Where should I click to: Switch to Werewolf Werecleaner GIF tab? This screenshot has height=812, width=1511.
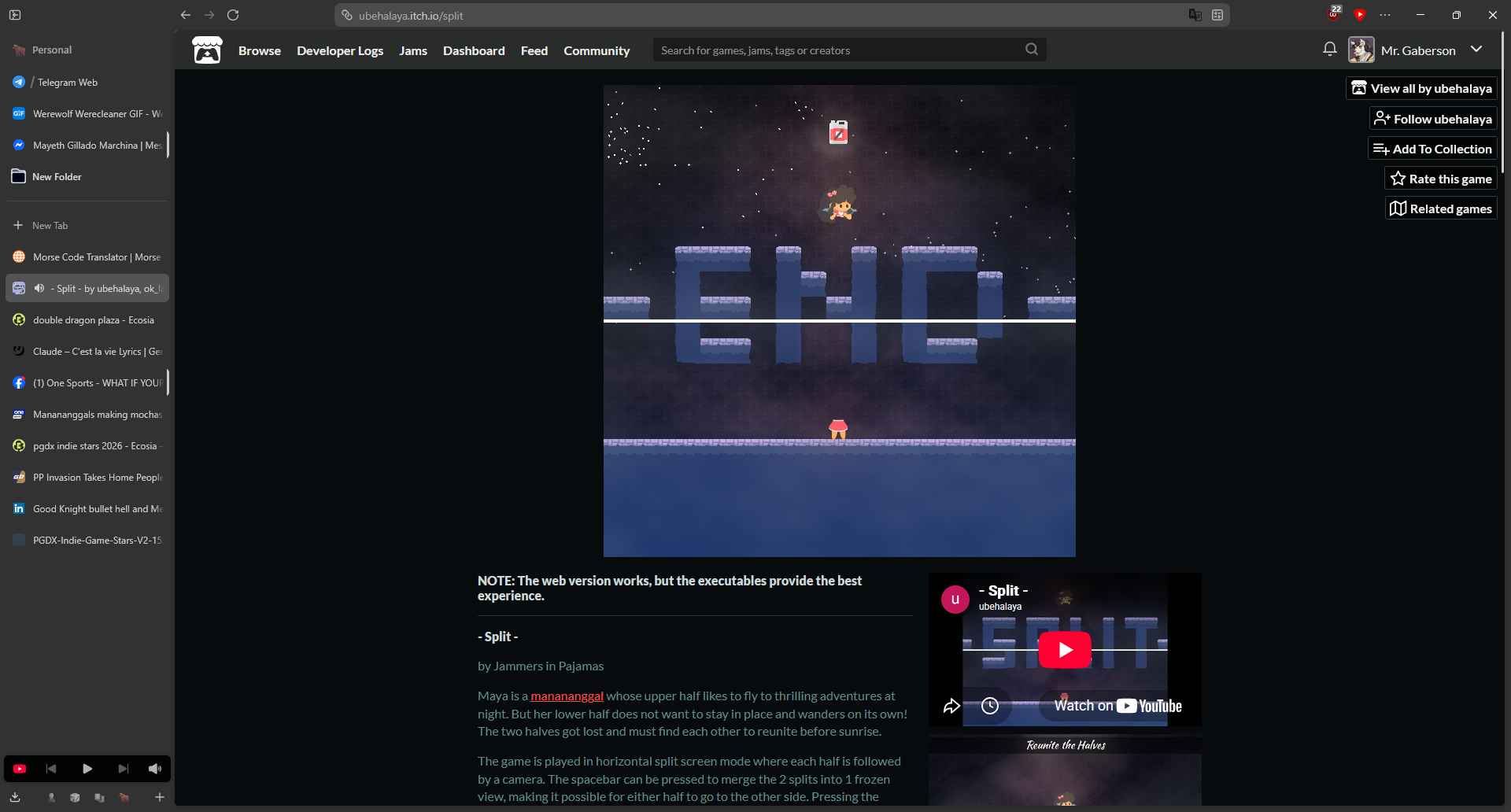pyautogui.click(x=87, y=114)
